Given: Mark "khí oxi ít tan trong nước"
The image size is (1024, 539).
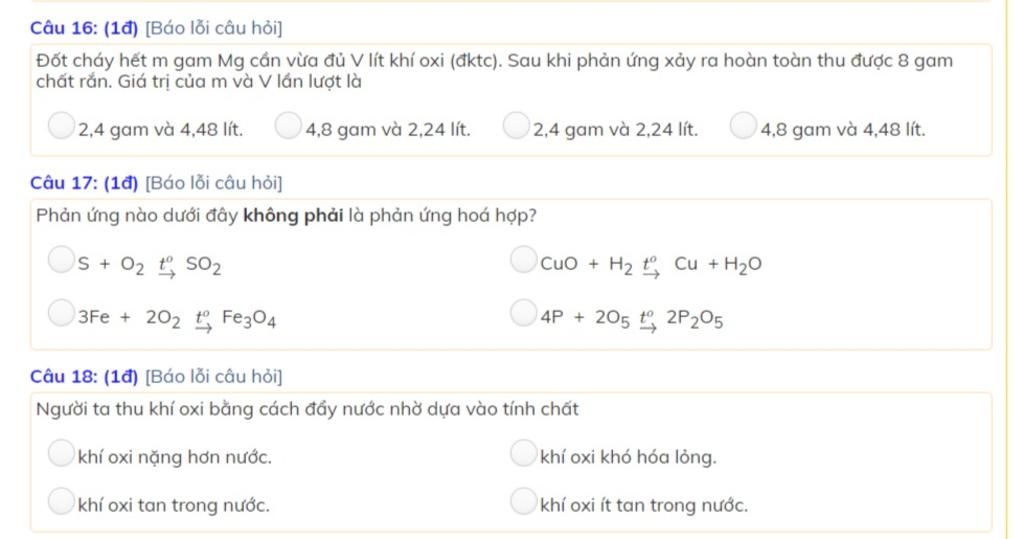Looking at the screenshot, I should pos(523,502).
